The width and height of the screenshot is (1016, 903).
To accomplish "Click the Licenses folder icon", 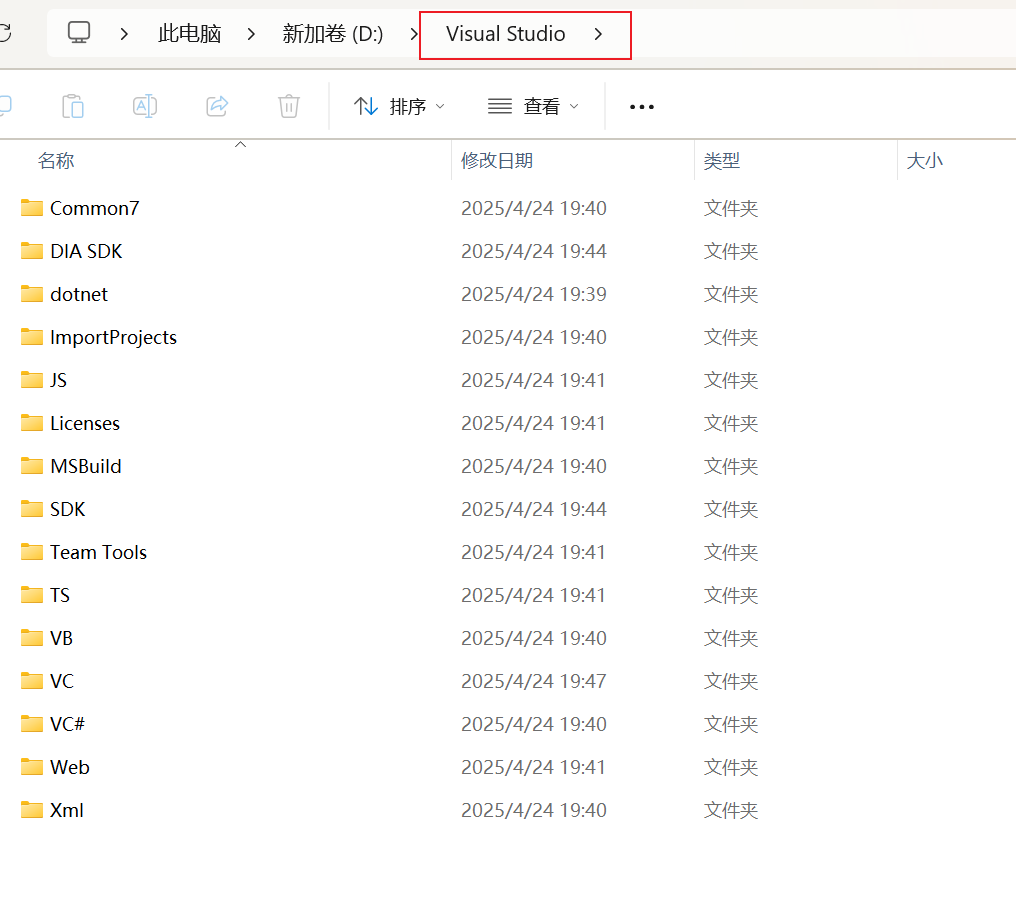I will pyautogui.click(x=32, y=423).
